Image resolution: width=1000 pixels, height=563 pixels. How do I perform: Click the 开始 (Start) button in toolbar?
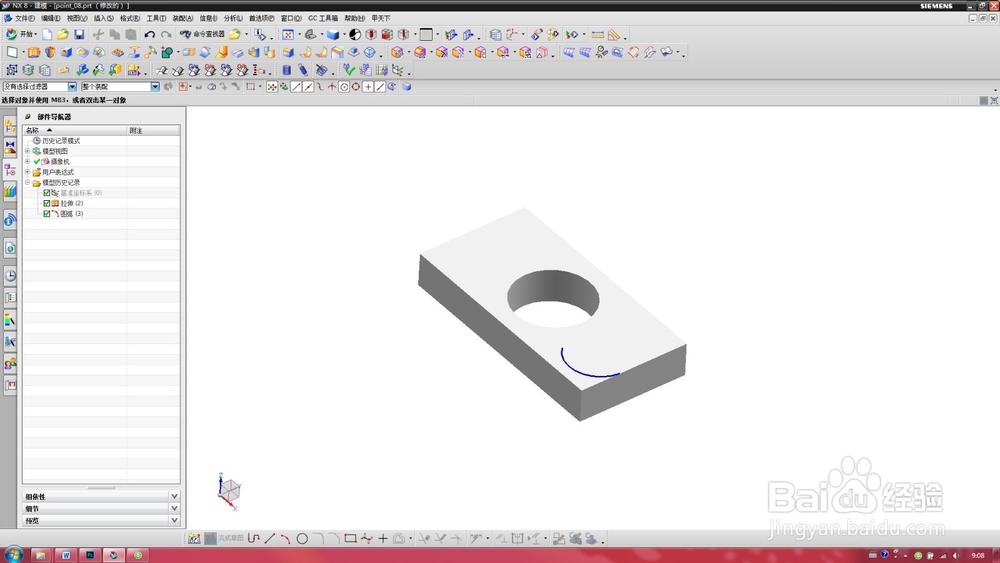(x=21, y=34)
